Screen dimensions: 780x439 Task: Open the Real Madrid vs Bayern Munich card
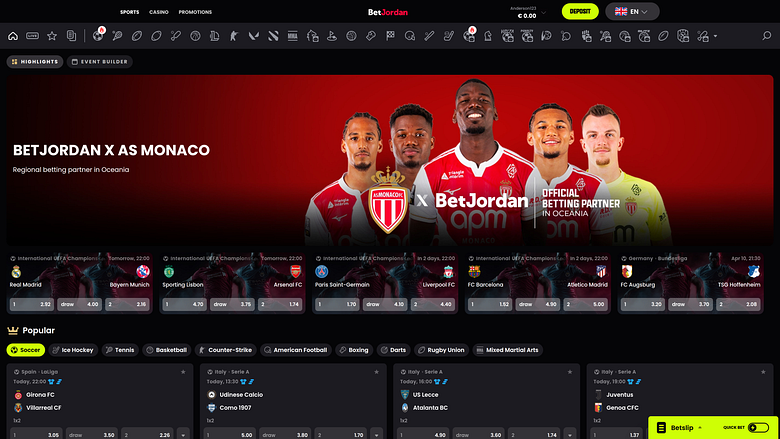[80, 283]
